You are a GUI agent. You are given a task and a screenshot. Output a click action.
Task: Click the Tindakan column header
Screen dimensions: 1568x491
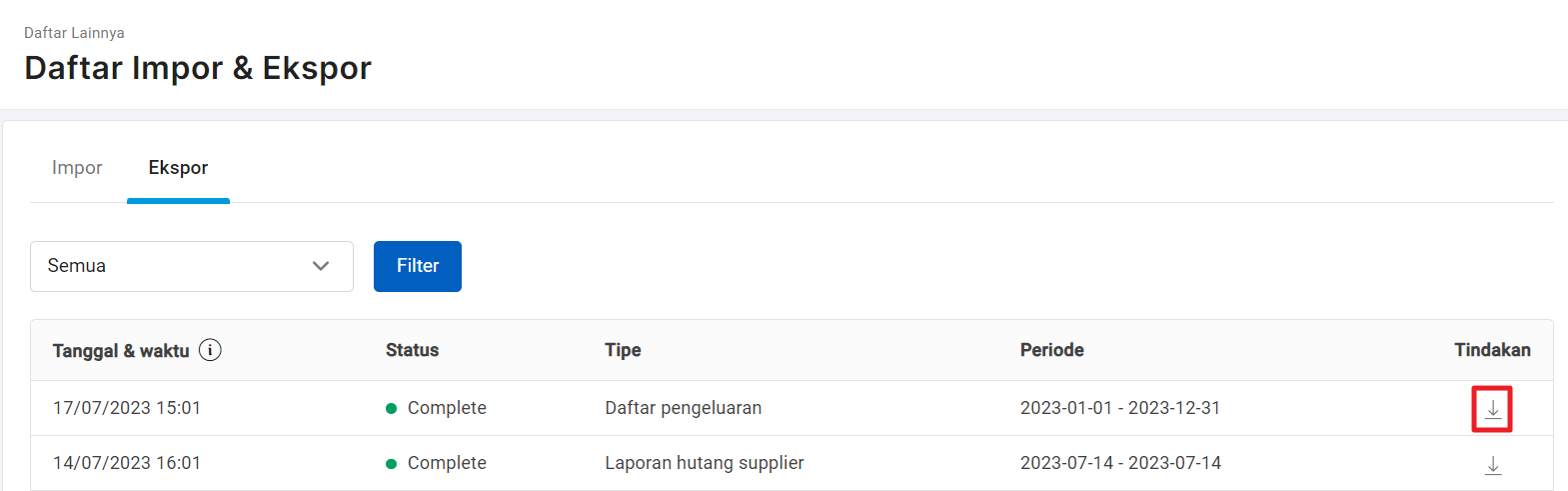click(x=1492, y=350)
